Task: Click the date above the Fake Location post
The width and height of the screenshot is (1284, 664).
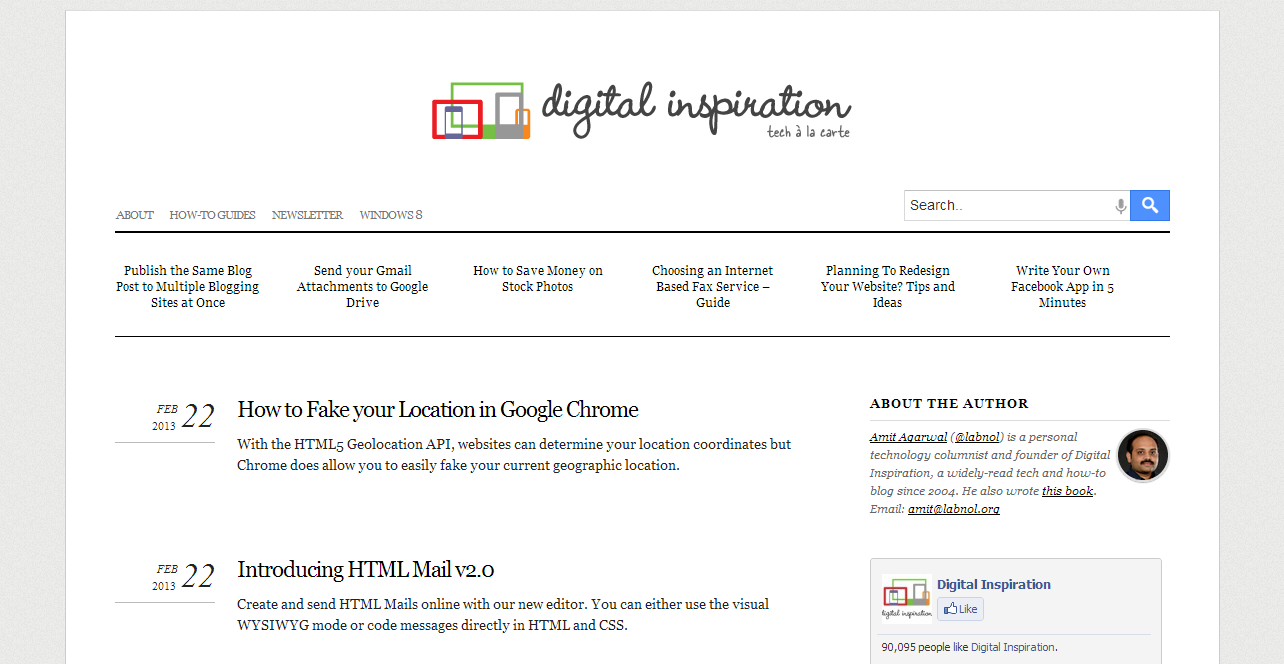Action: [x=185, y=416]
